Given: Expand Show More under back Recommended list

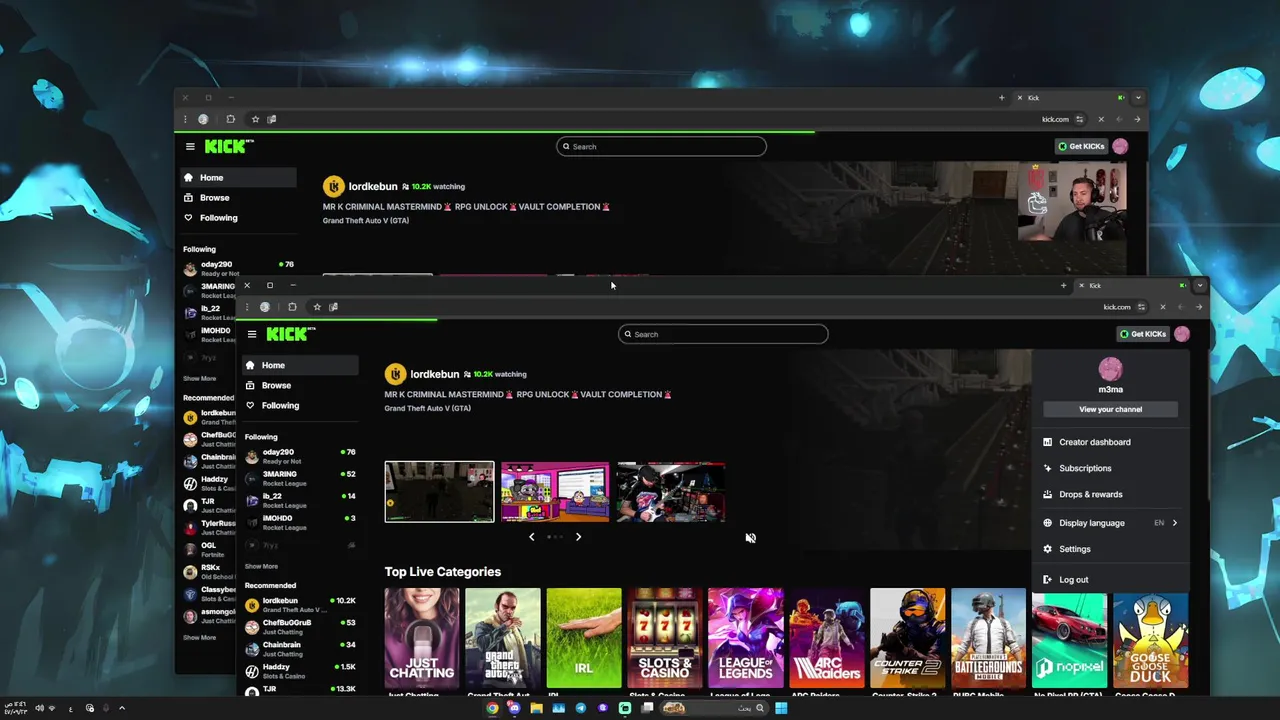Looking at the screenshot, I should point(199,637).
